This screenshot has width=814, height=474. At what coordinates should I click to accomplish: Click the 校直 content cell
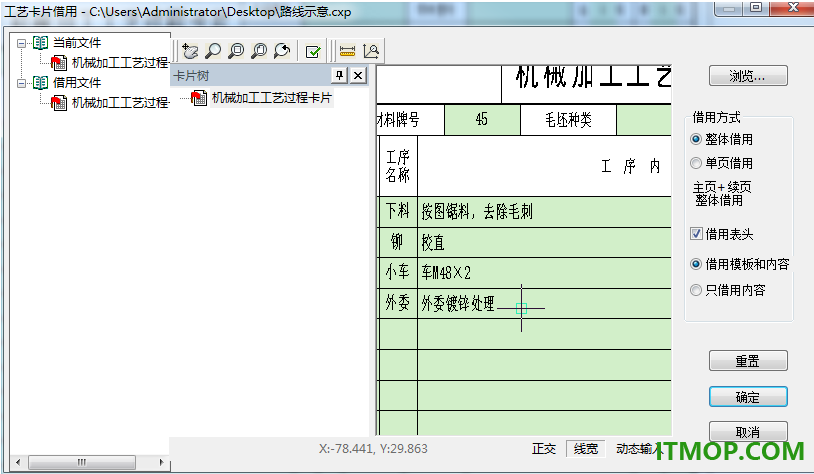point(545,242)
